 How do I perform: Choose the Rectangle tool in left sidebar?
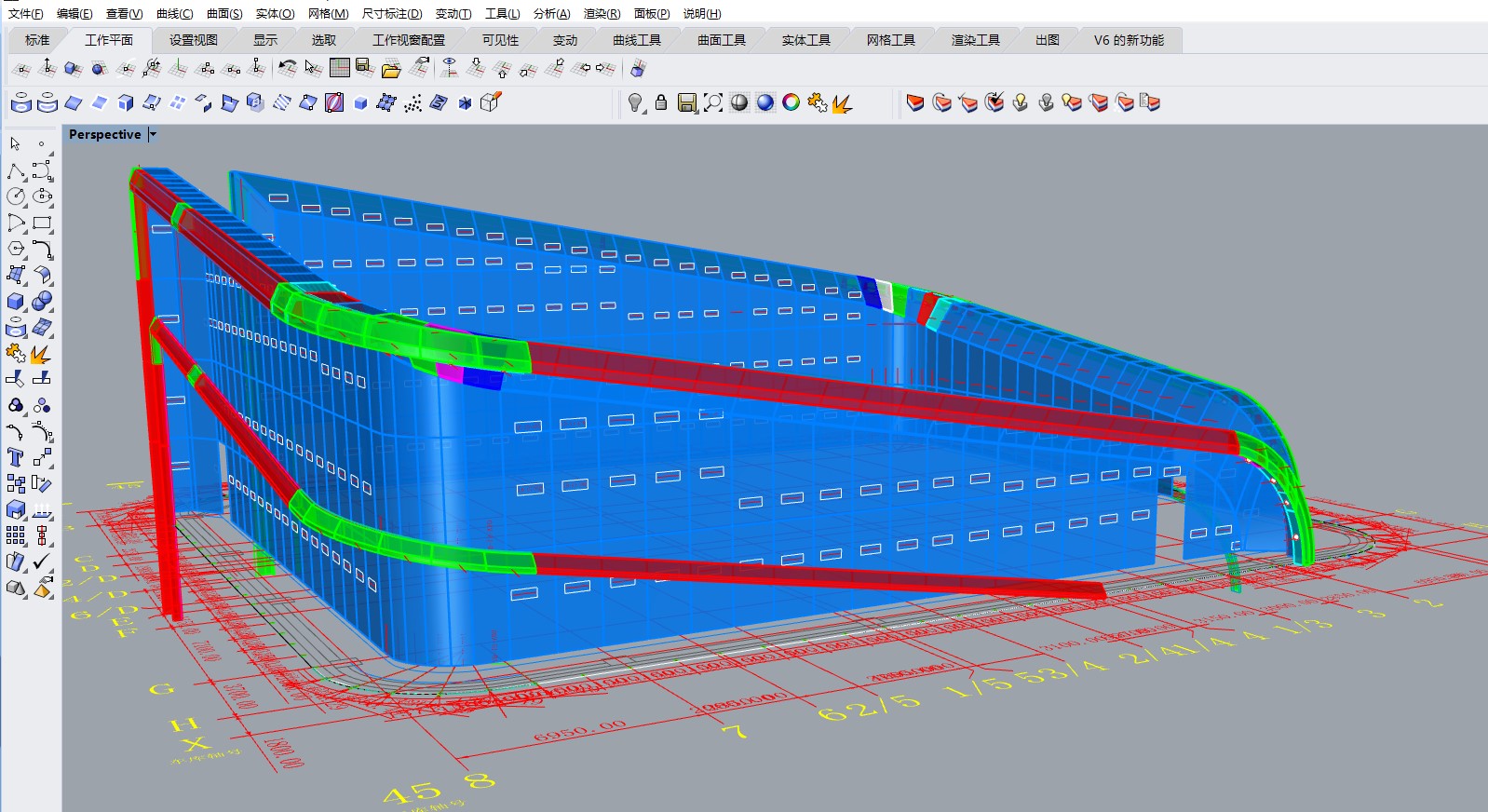point(42,223)
